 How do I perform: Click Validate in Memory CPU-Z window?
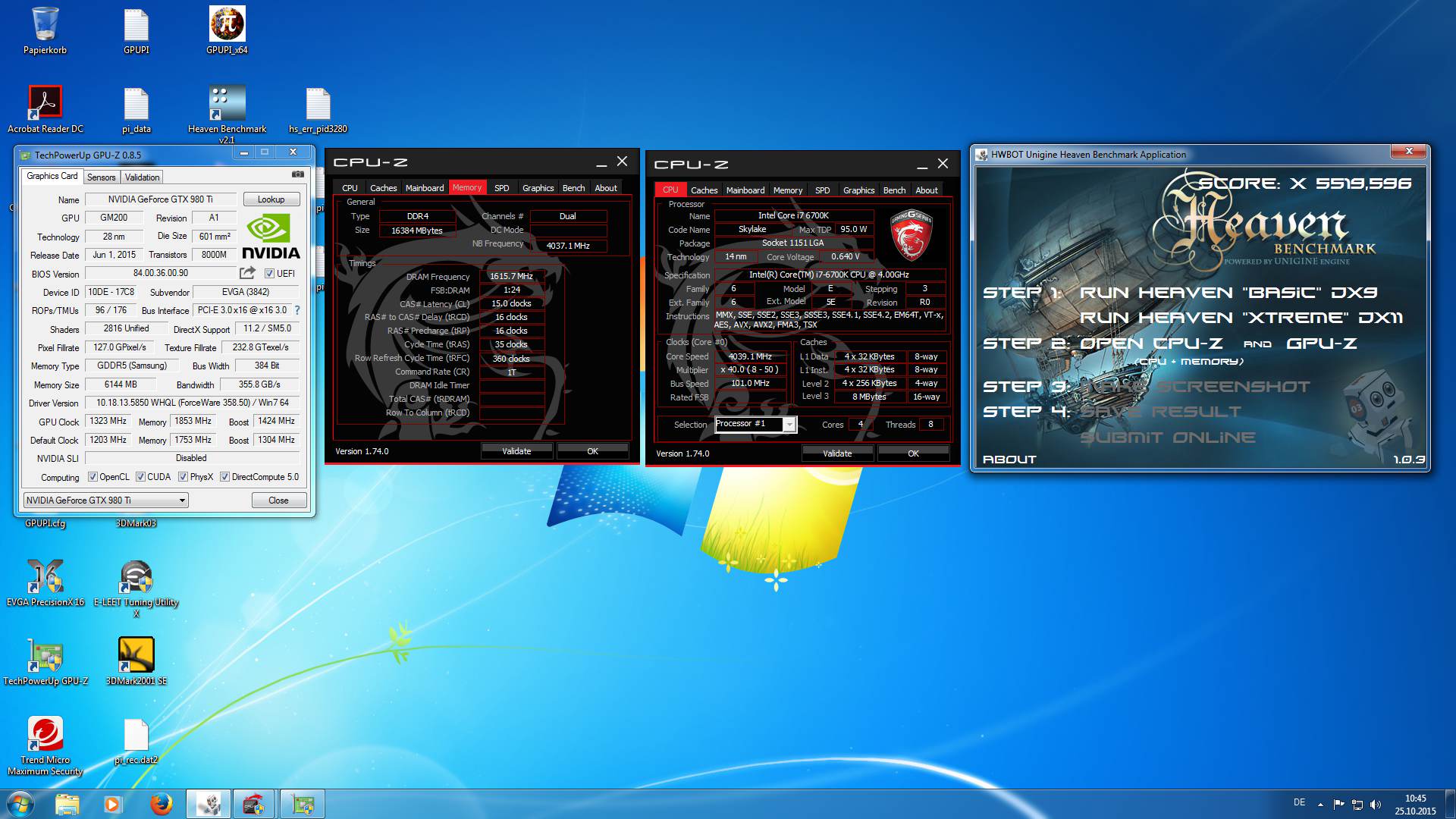[x=516, y=451]
